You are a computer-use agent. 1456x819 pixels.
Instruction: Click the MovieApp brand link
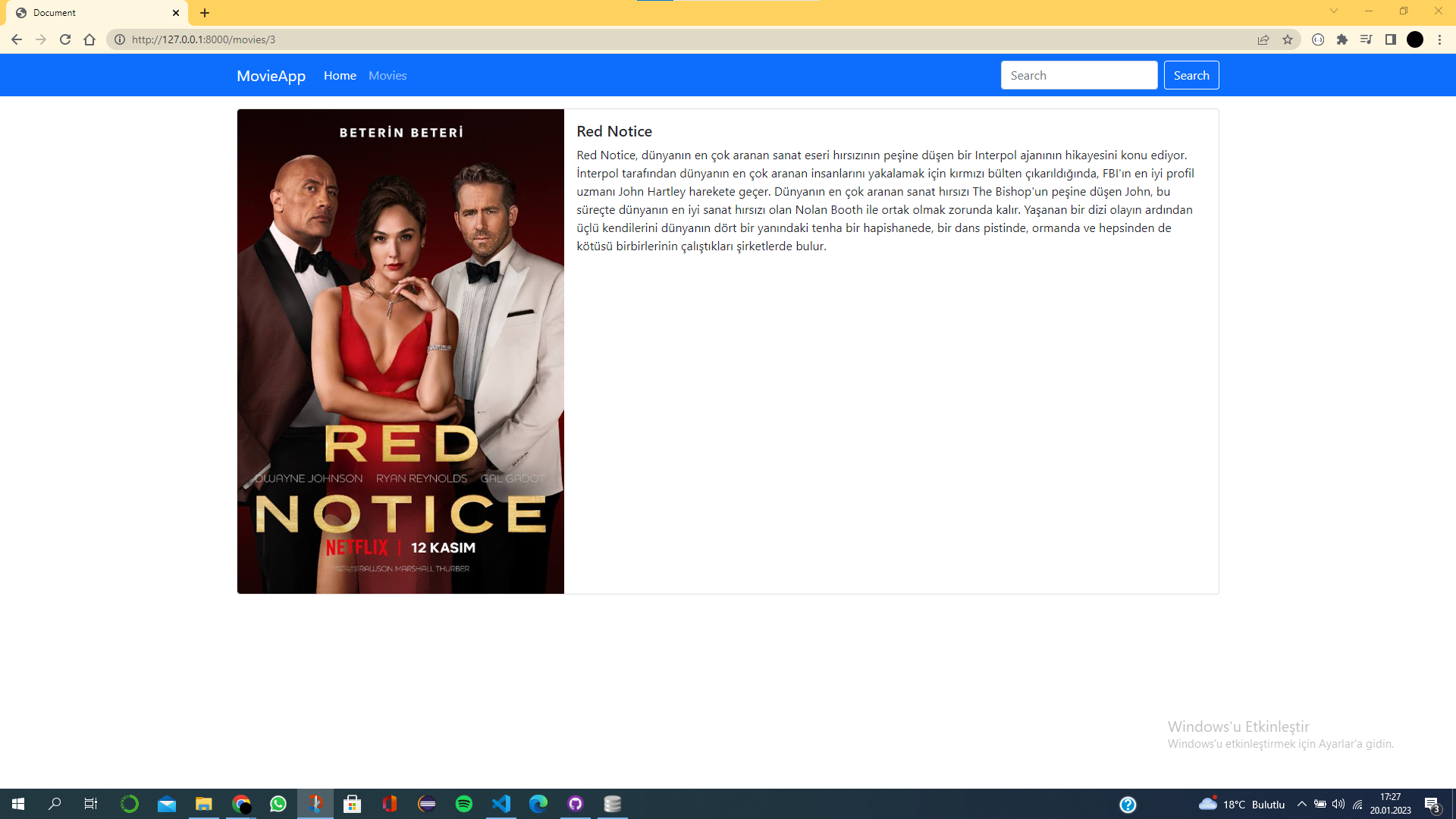click(271, 75)
